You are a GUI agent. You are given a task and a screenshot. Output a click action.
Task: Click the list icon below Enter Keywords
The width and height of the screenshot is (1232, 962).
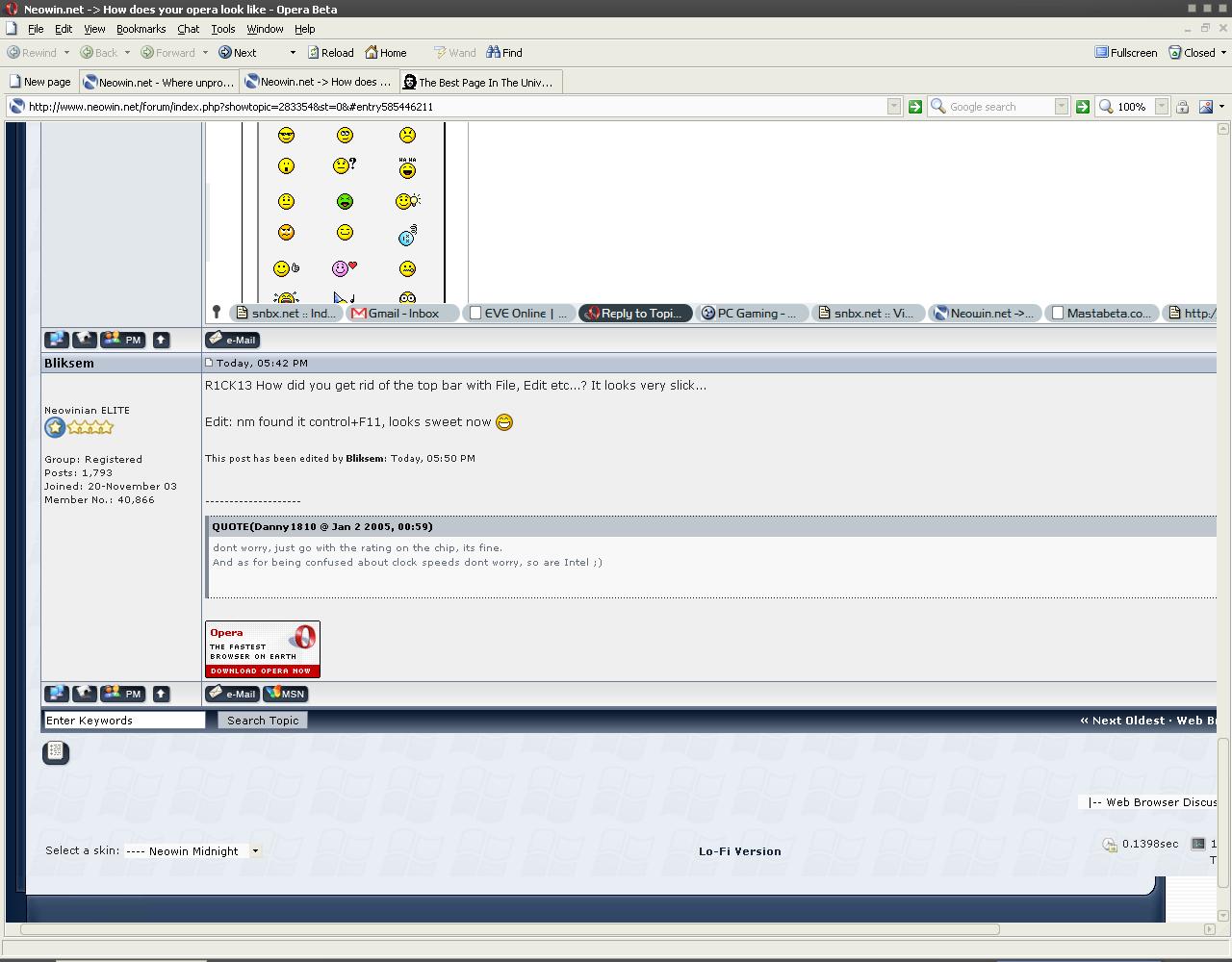(56, 752)
